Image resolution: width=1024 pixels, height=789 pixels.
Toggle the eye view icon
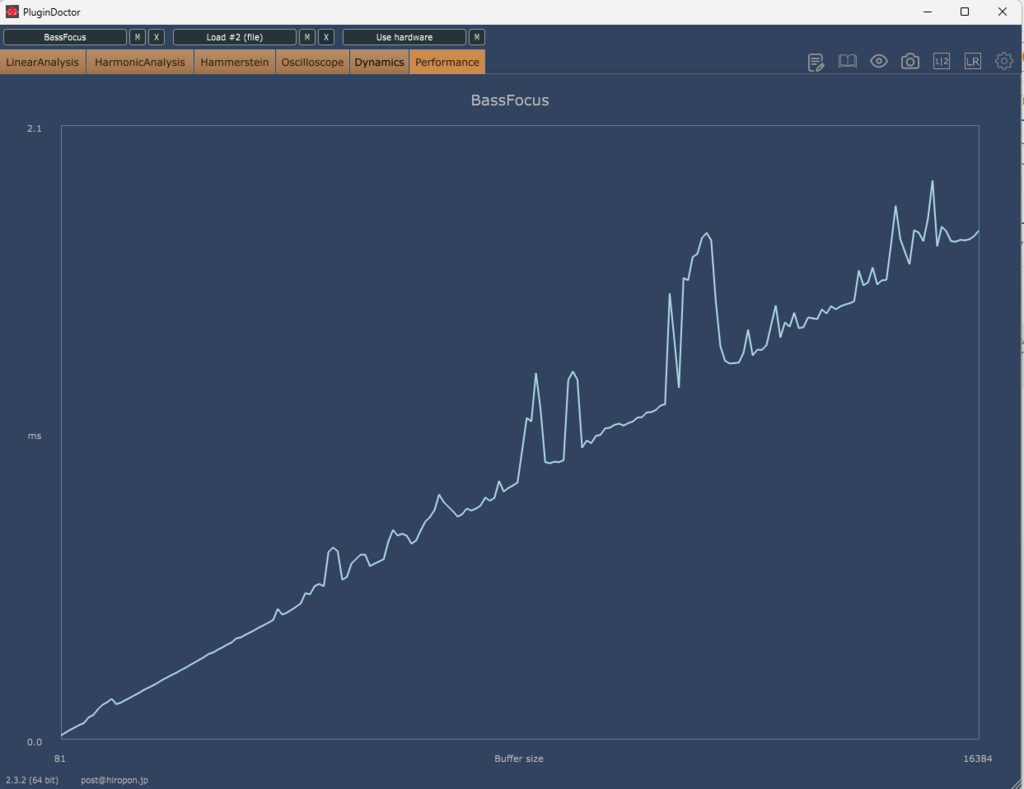click(879, 61)
